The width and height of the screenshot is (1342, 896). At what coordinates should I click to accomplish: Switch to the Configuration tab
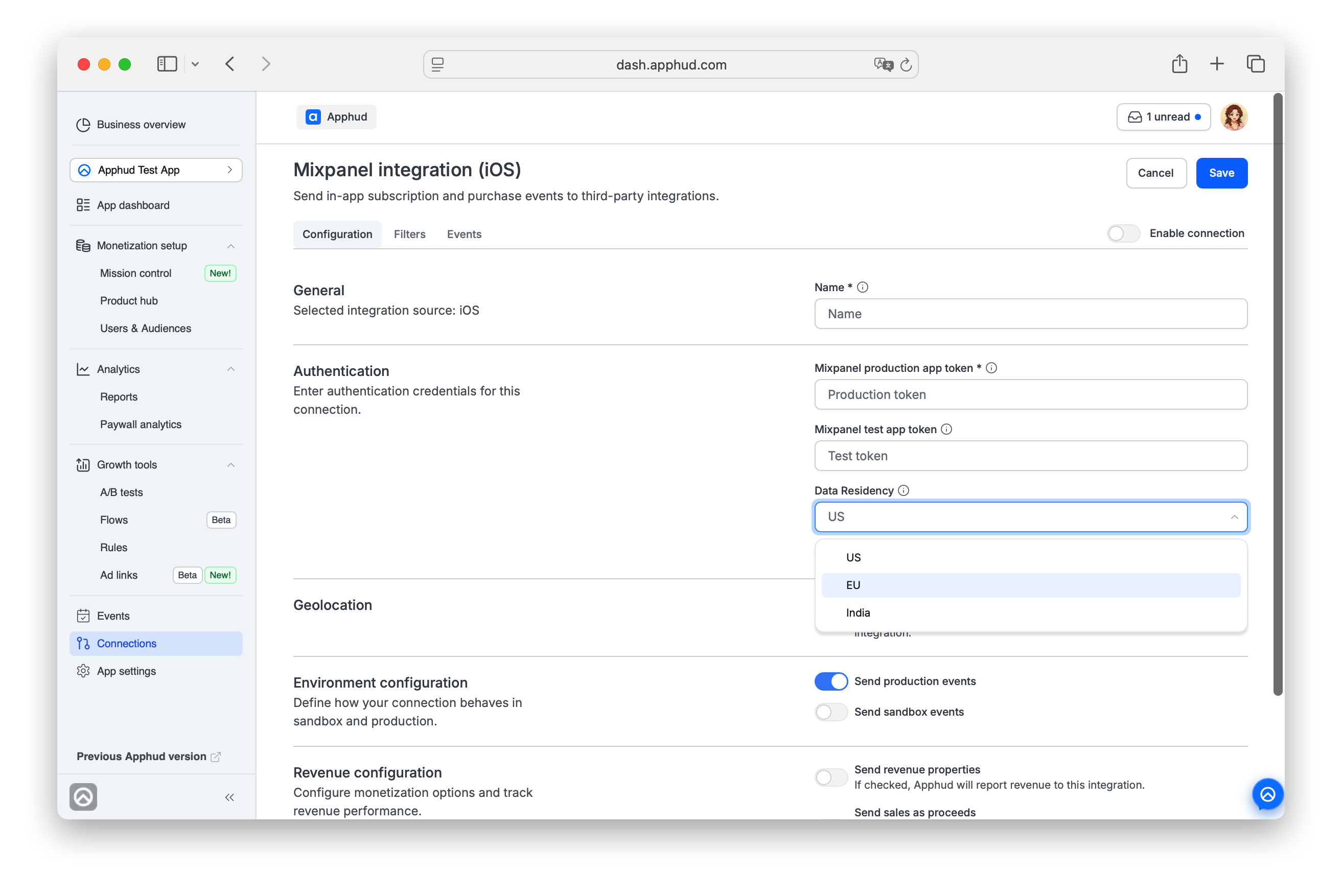(337, 234)
